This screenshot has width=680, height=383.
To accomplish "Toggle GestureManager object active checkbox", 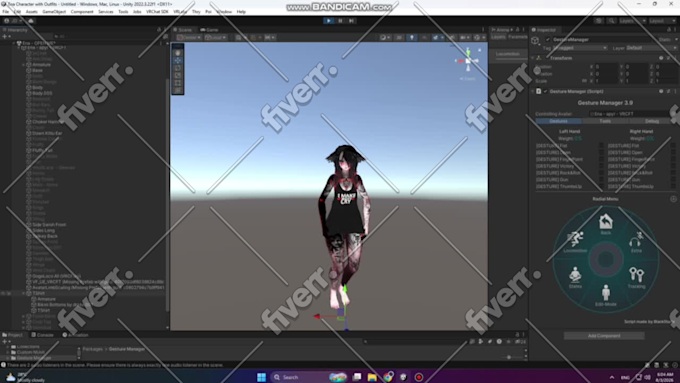I will click(x=548, y=39).
